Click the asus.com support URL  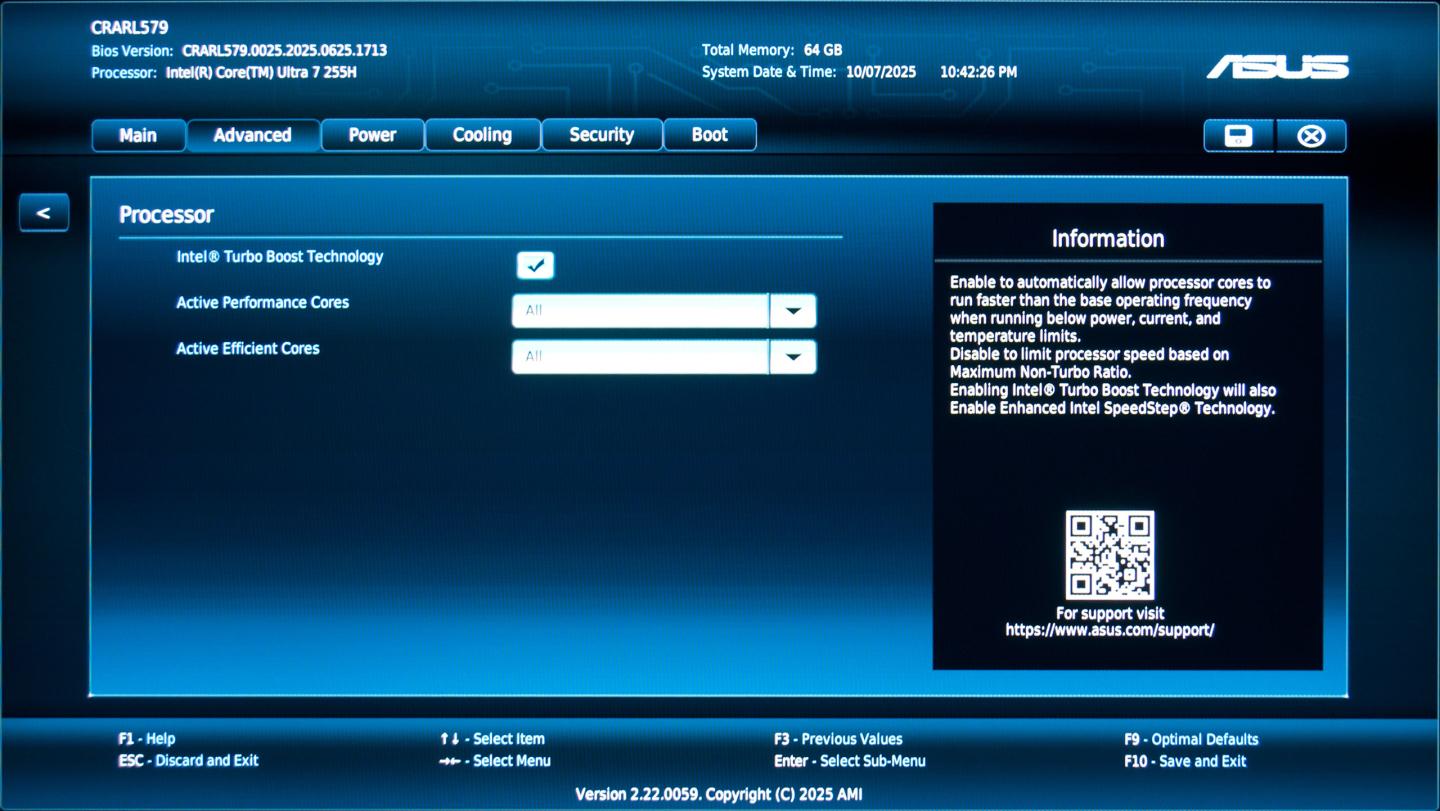pos(1110,630)
